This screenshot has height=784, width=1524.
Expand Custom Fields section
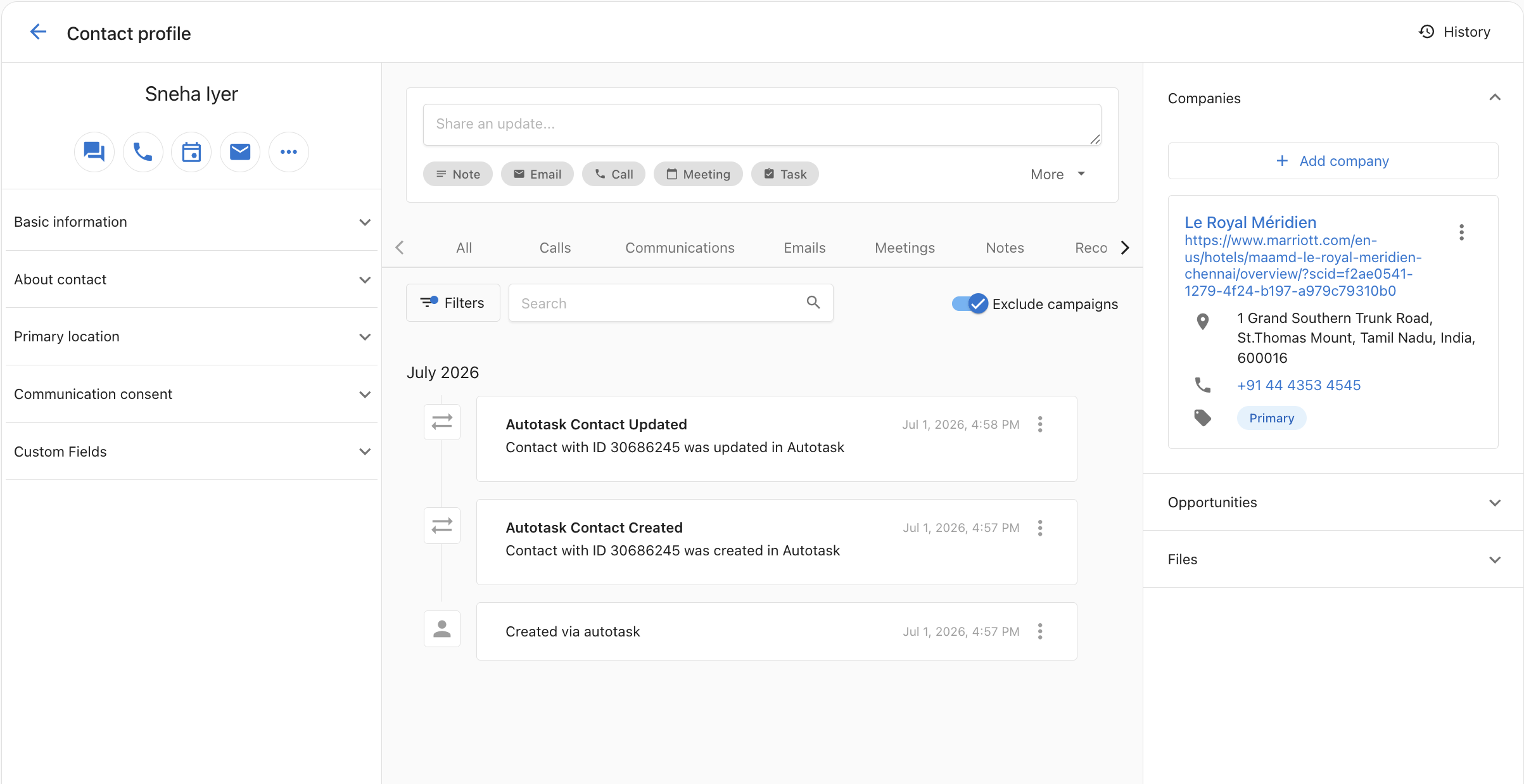pos(192,452)
